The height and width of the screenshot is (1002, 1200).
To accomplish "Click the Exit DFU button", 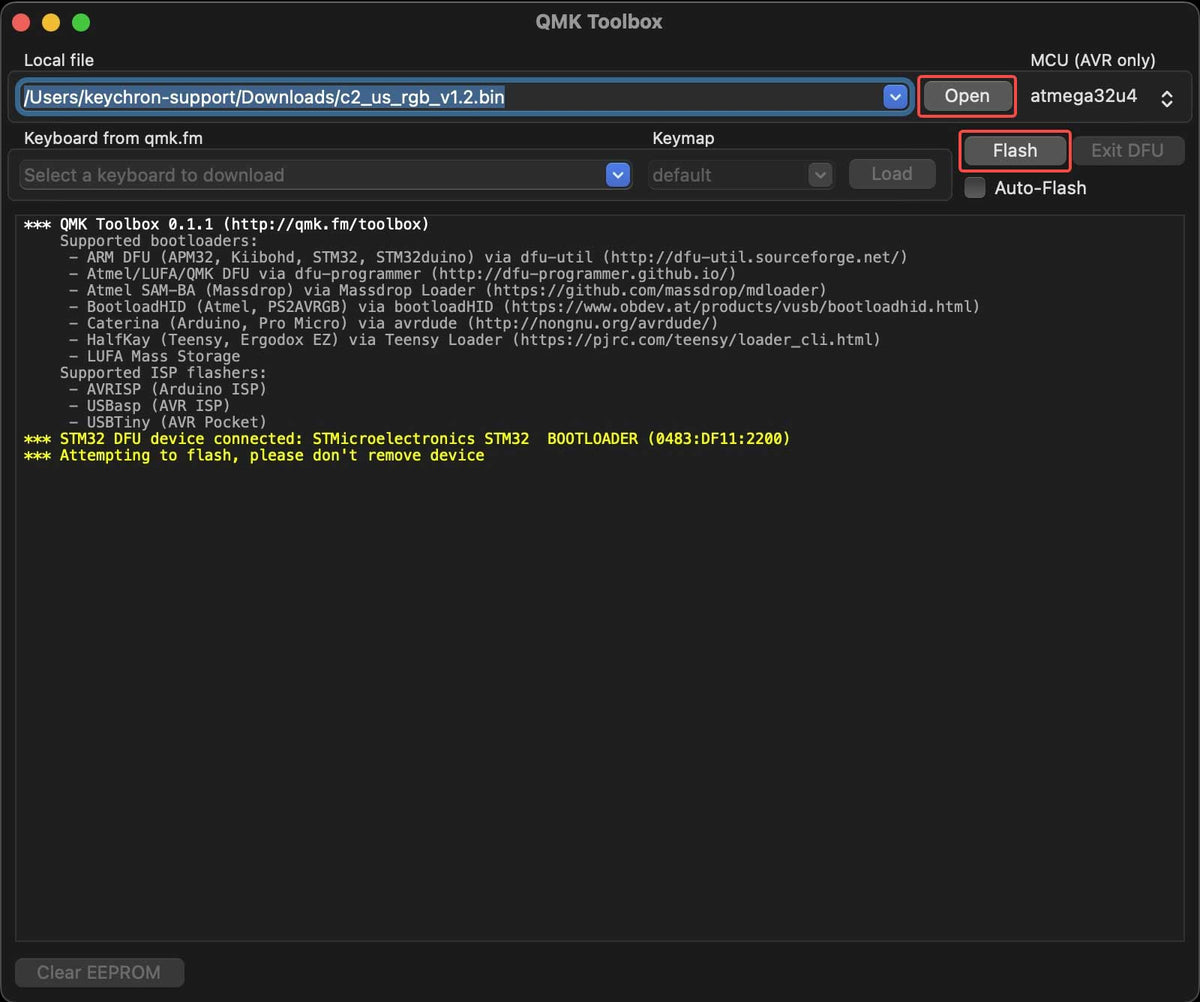I will coord(1127,151).
